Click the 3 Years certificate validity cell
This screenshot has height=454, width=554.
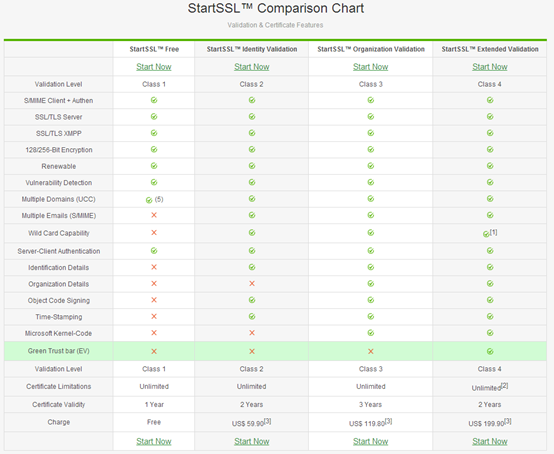[x=371, y=405]
